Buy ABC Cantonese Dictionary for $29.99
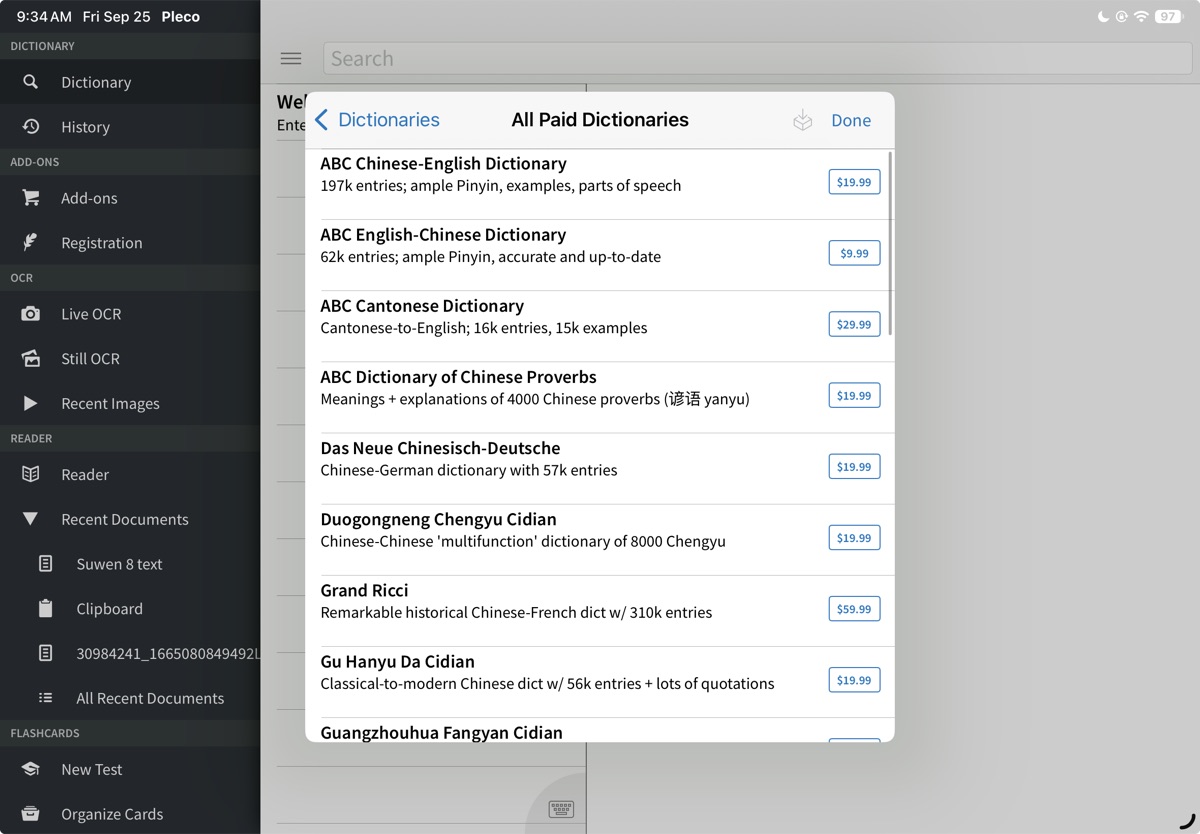1200x834 pixels. click(854, 324)
